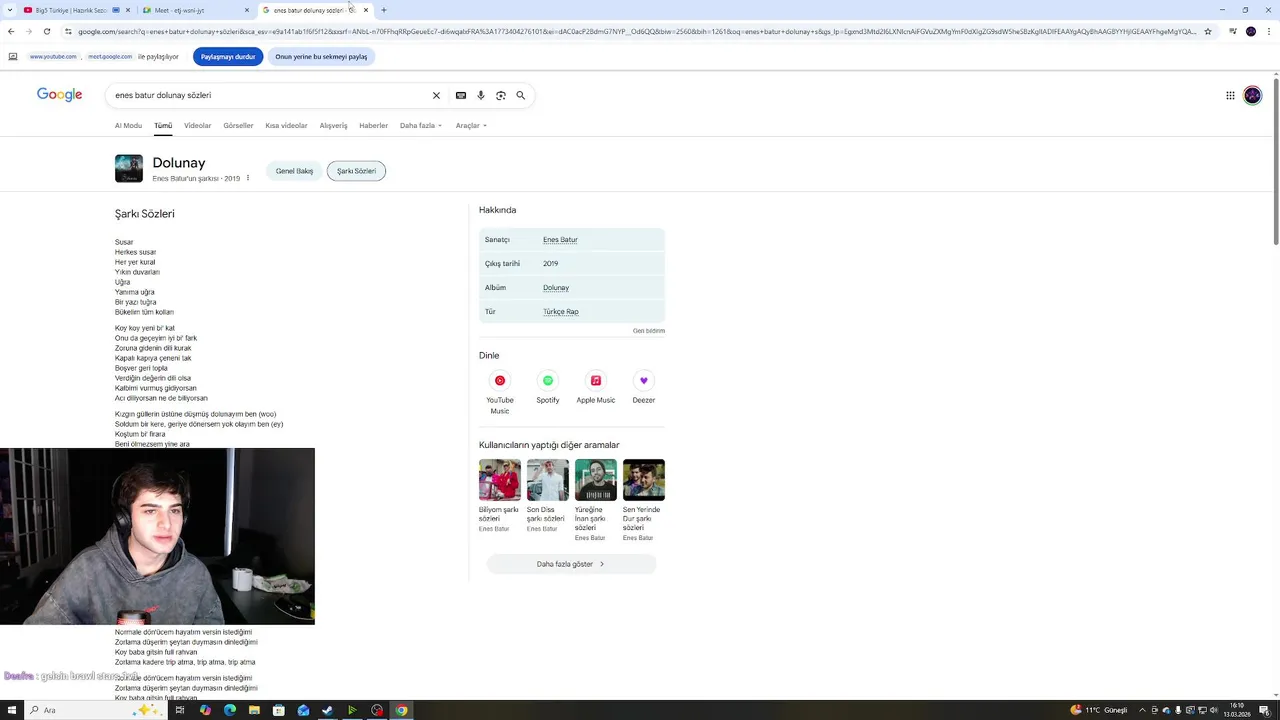Image resolution: width=1280 pixels, height=720 pixels.
Task: Show hidden system tray icons
Action: (1142, 710)
